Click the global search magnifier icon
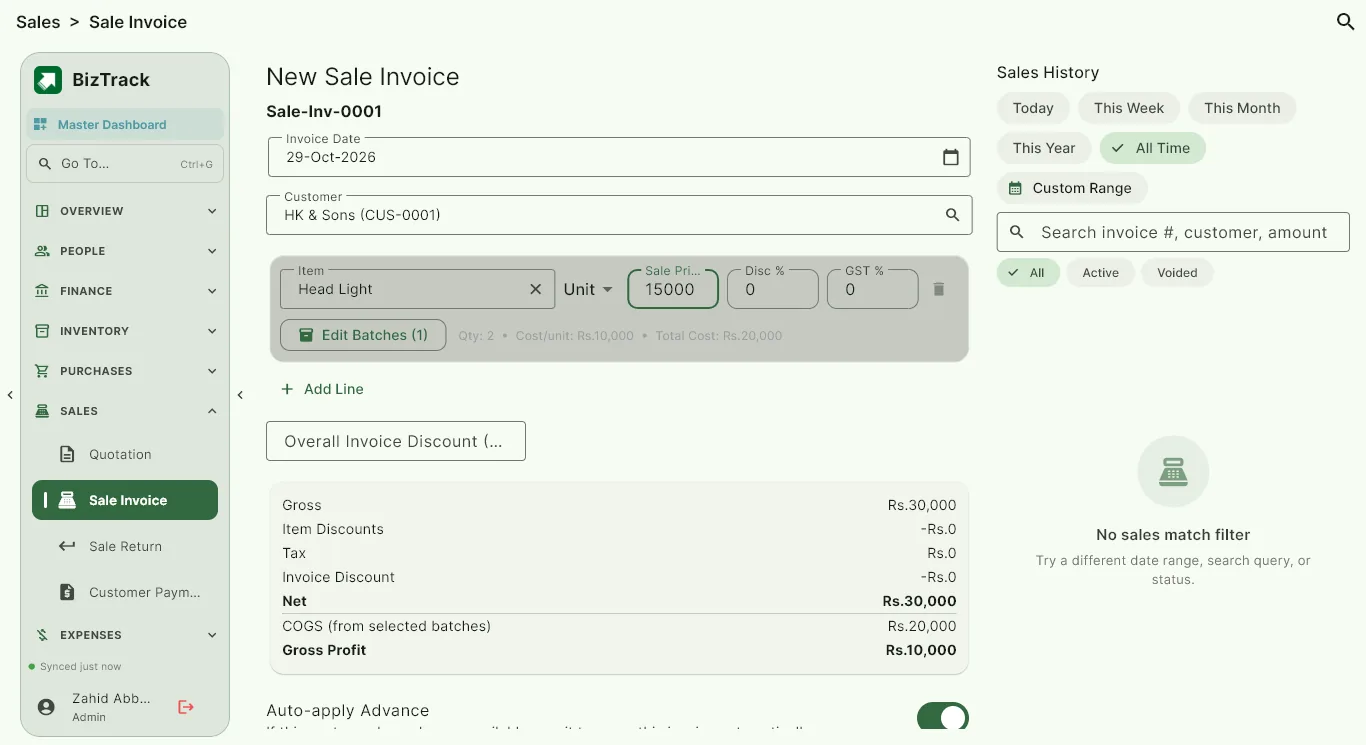1366x745 pixels. pyautogui.click(x=1345, y=21)
